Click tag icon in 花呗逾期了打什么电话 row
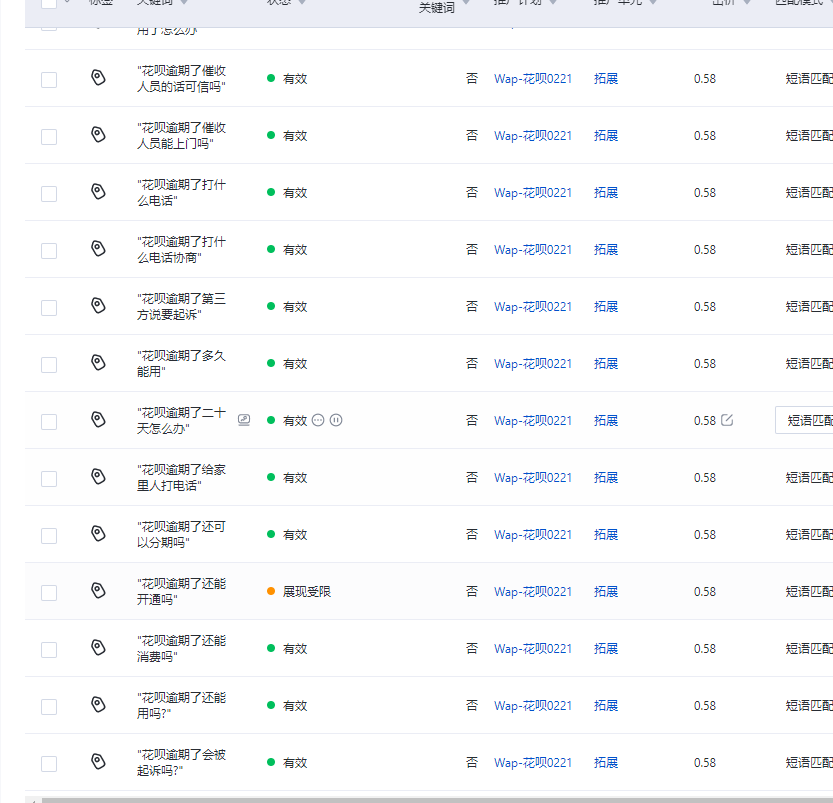The width and height of the screenshot is (833, 803). tap(98, 191)
